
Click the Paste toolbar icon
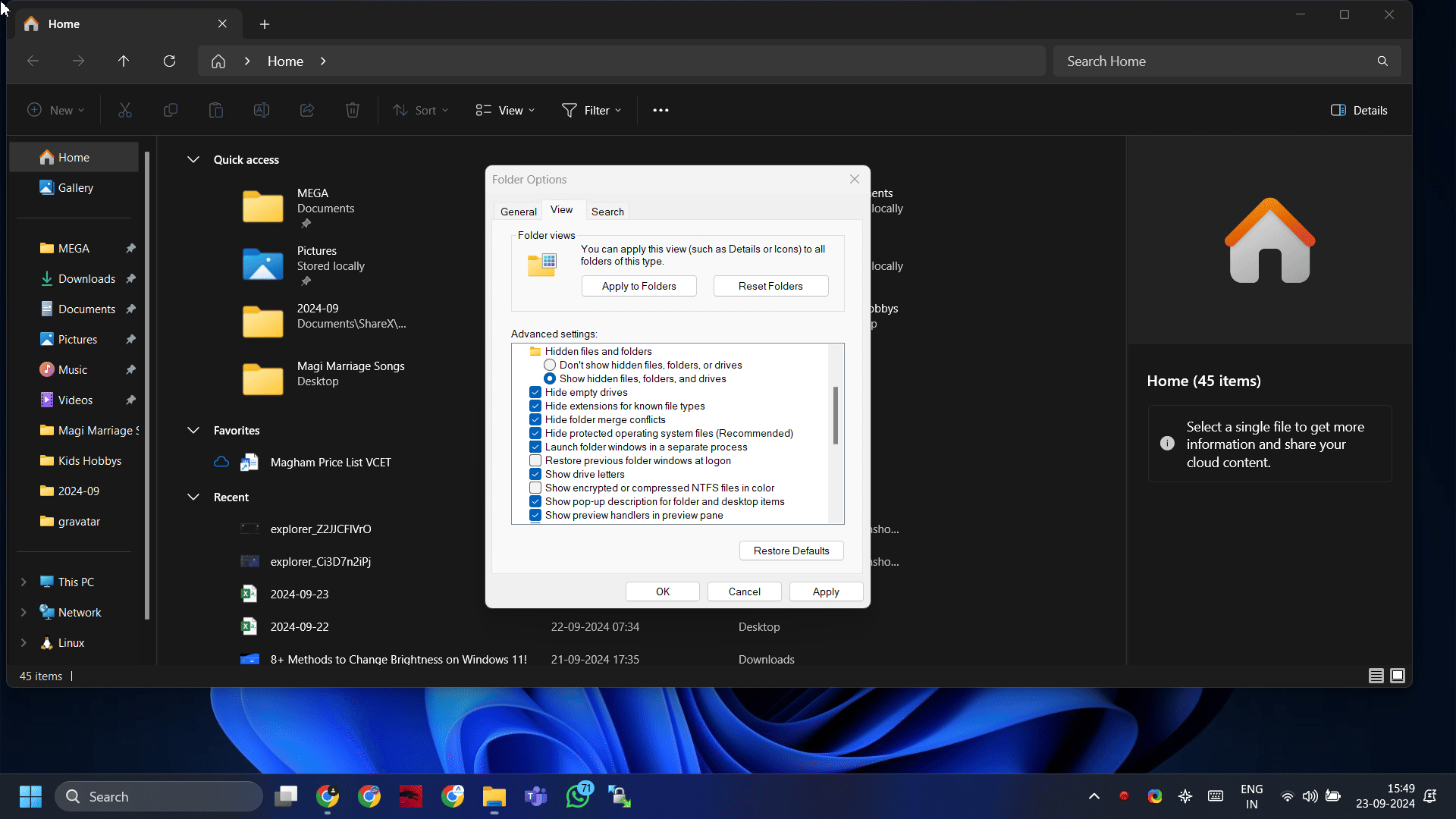pos(216,110)
